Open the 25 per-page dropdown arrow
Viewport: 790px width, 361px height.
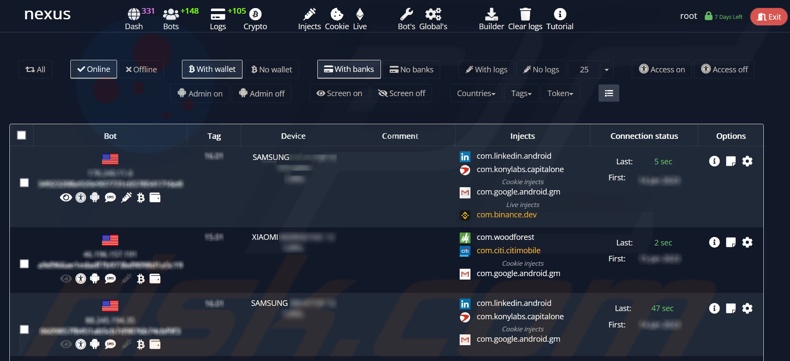[x=606, y=69]
